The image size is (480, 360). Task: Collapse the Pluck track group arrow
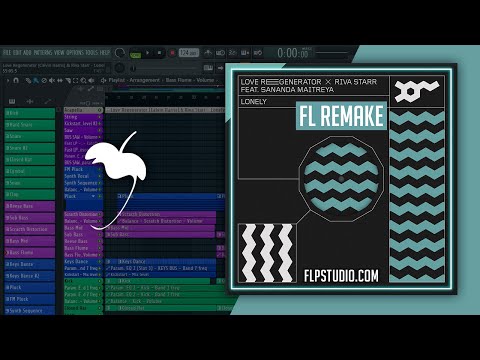pos(94,196)
